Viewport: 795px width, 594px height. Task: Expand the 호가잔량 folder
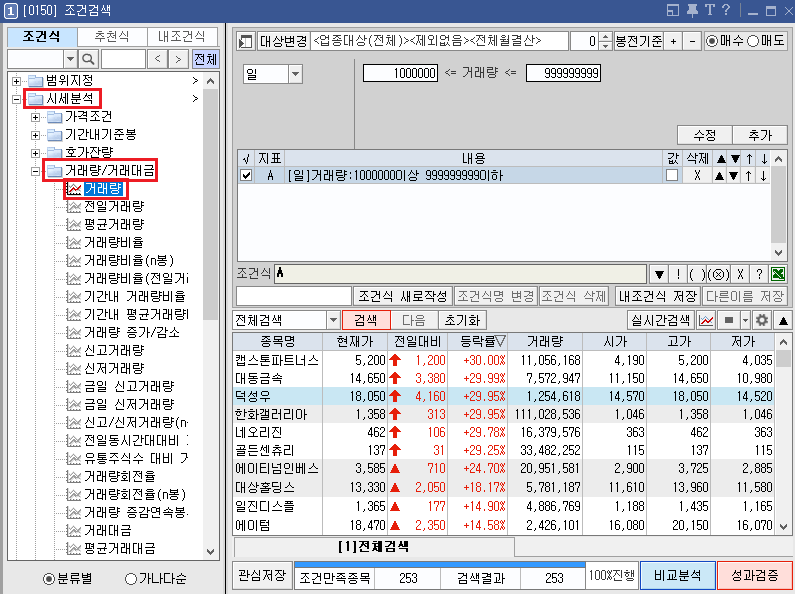[x=35, y=153]
